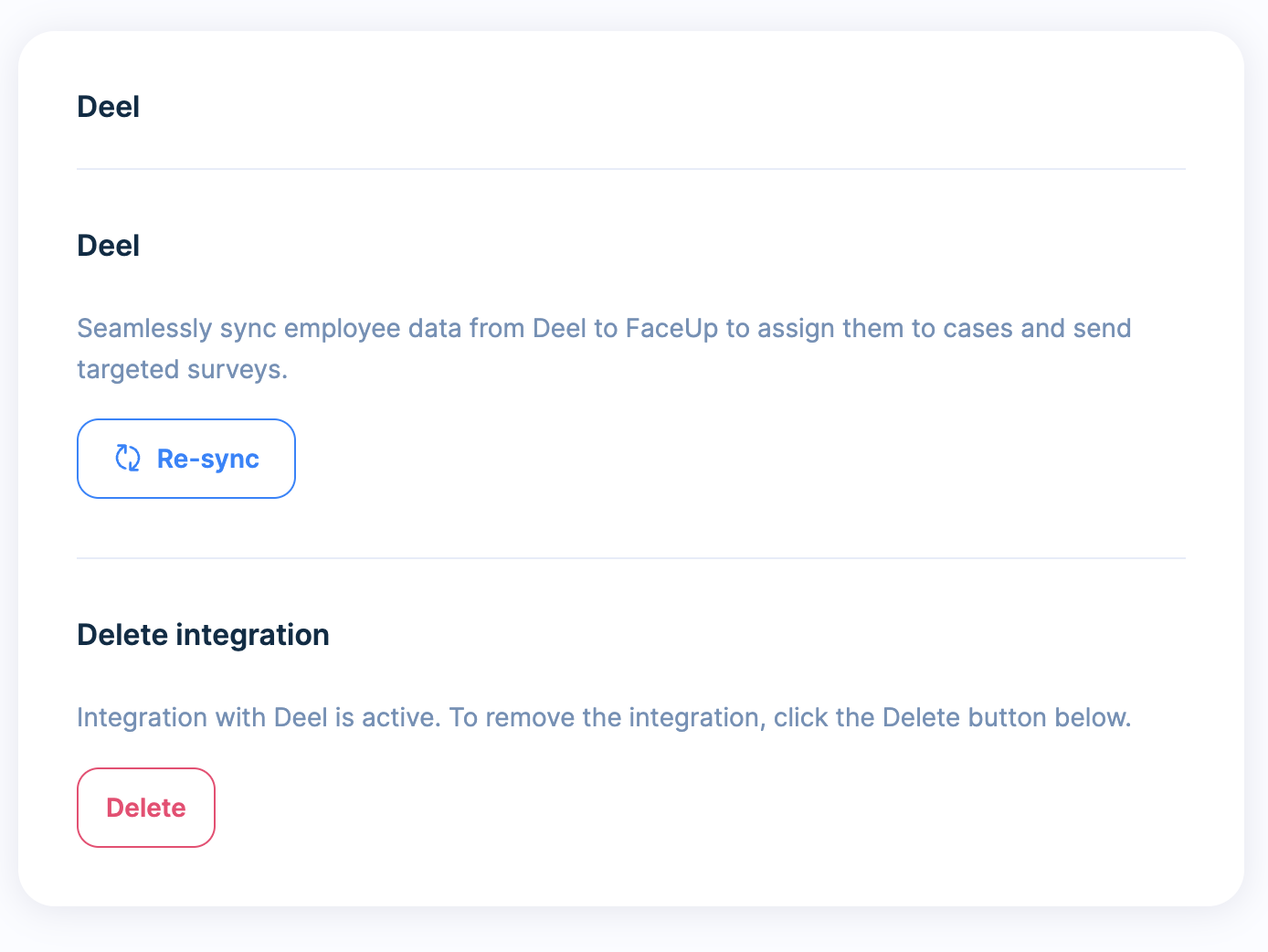Click the "Seamlessly sync employee data" description text
This screenshot has width=1268, height=952.
[604, 348]
